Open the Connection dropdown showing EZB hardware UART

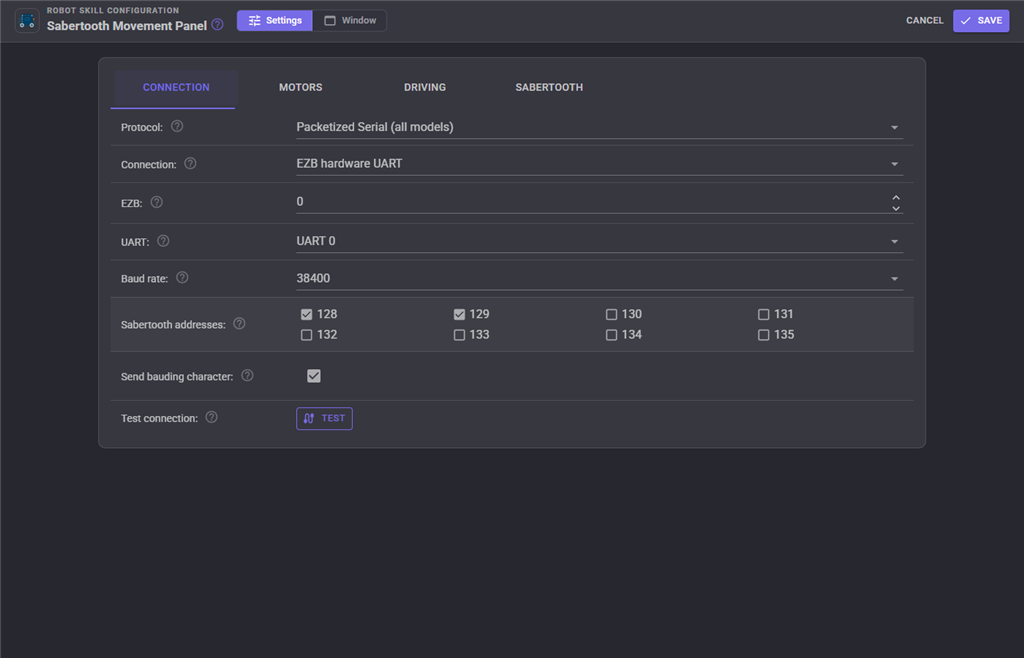point(600,164)
